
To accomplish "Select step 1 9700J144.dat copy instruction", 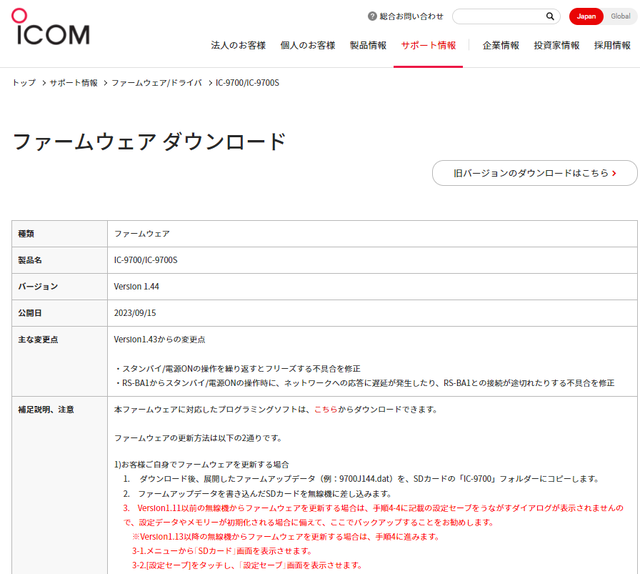I will click(361, 479).
